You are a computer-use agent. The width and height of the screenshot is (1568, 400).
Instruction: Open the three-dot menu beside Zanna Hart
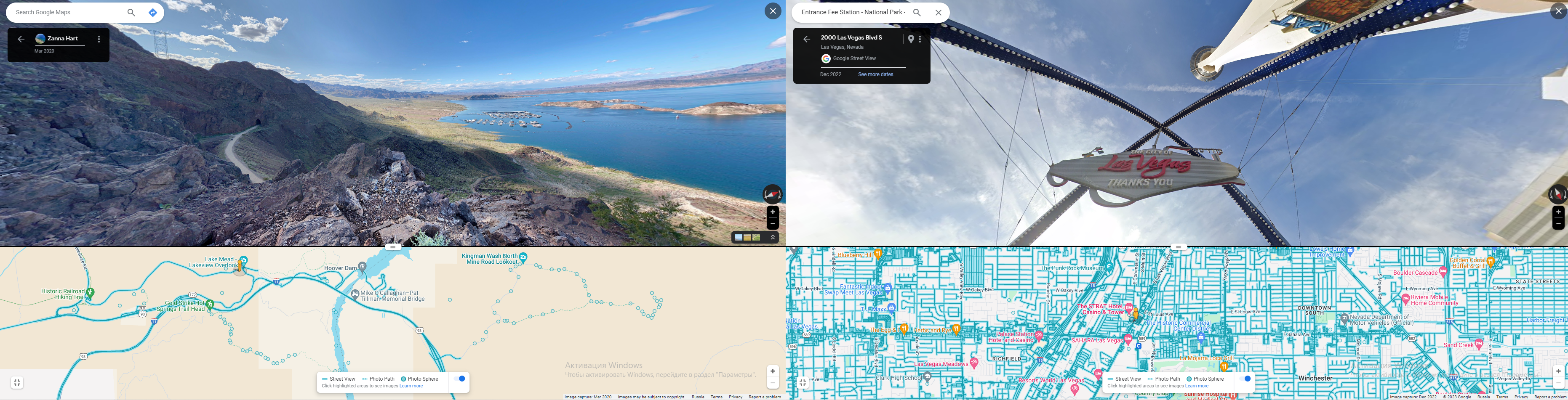pos(99,39)
